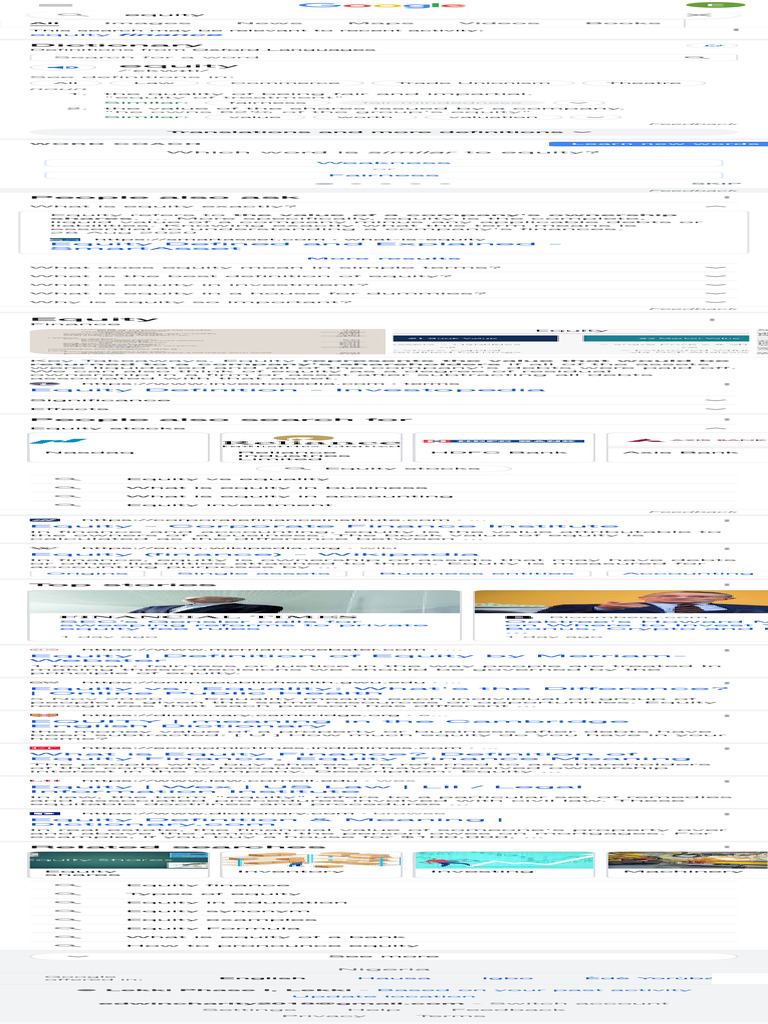The height and width of the screenshot is (1024, 768).
Task: Open the Merriam-Webster equity definition result
Action: 358,658
